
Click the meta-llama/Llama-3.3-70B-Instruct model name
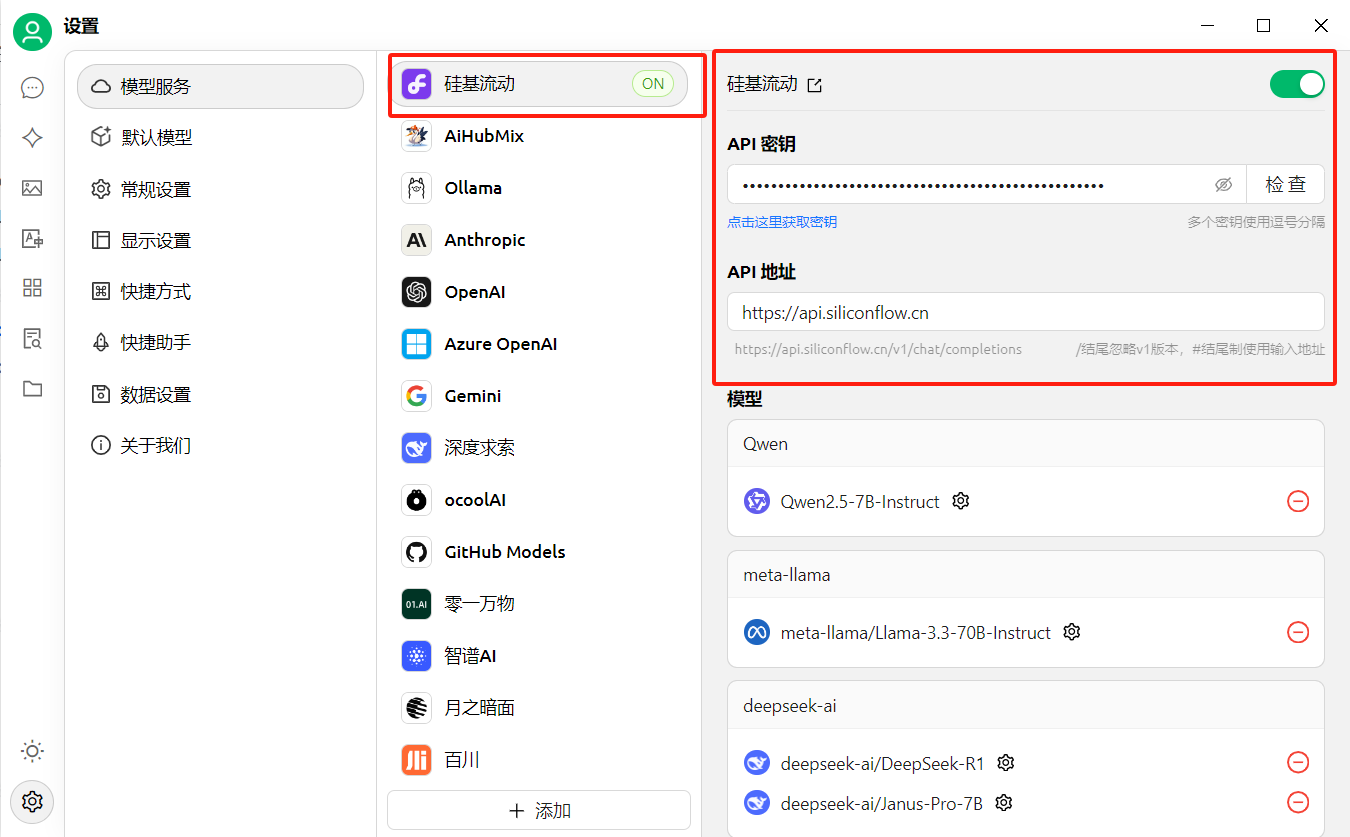(916, 633)
